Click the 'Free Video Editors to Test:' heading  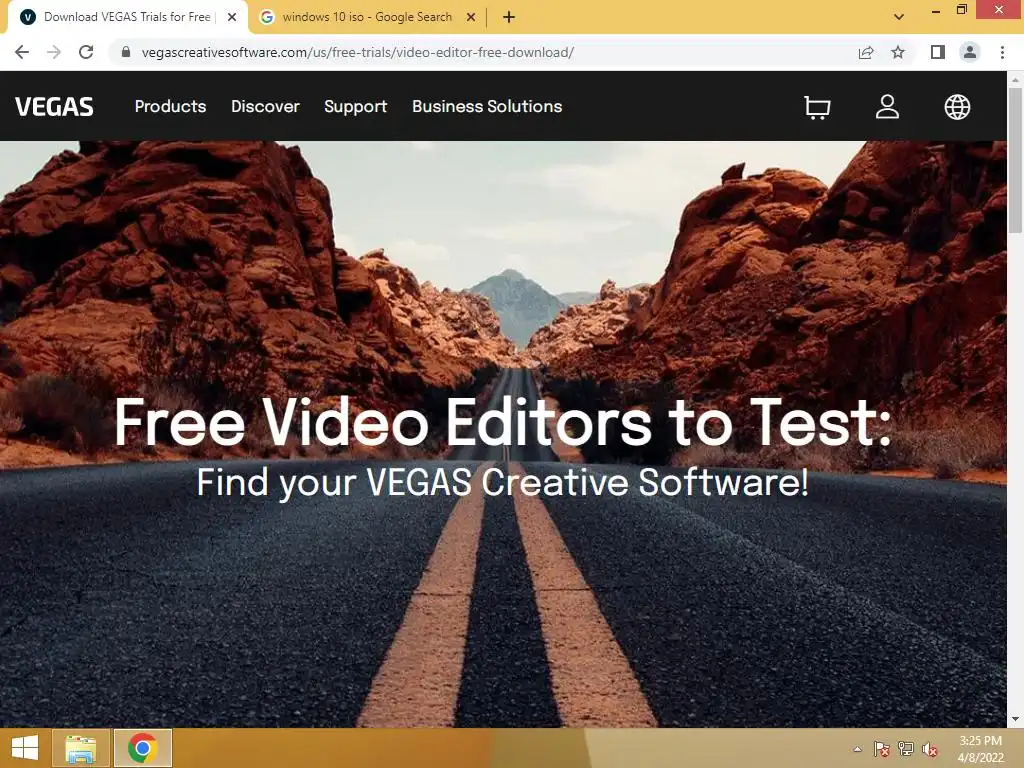(503, 423)
